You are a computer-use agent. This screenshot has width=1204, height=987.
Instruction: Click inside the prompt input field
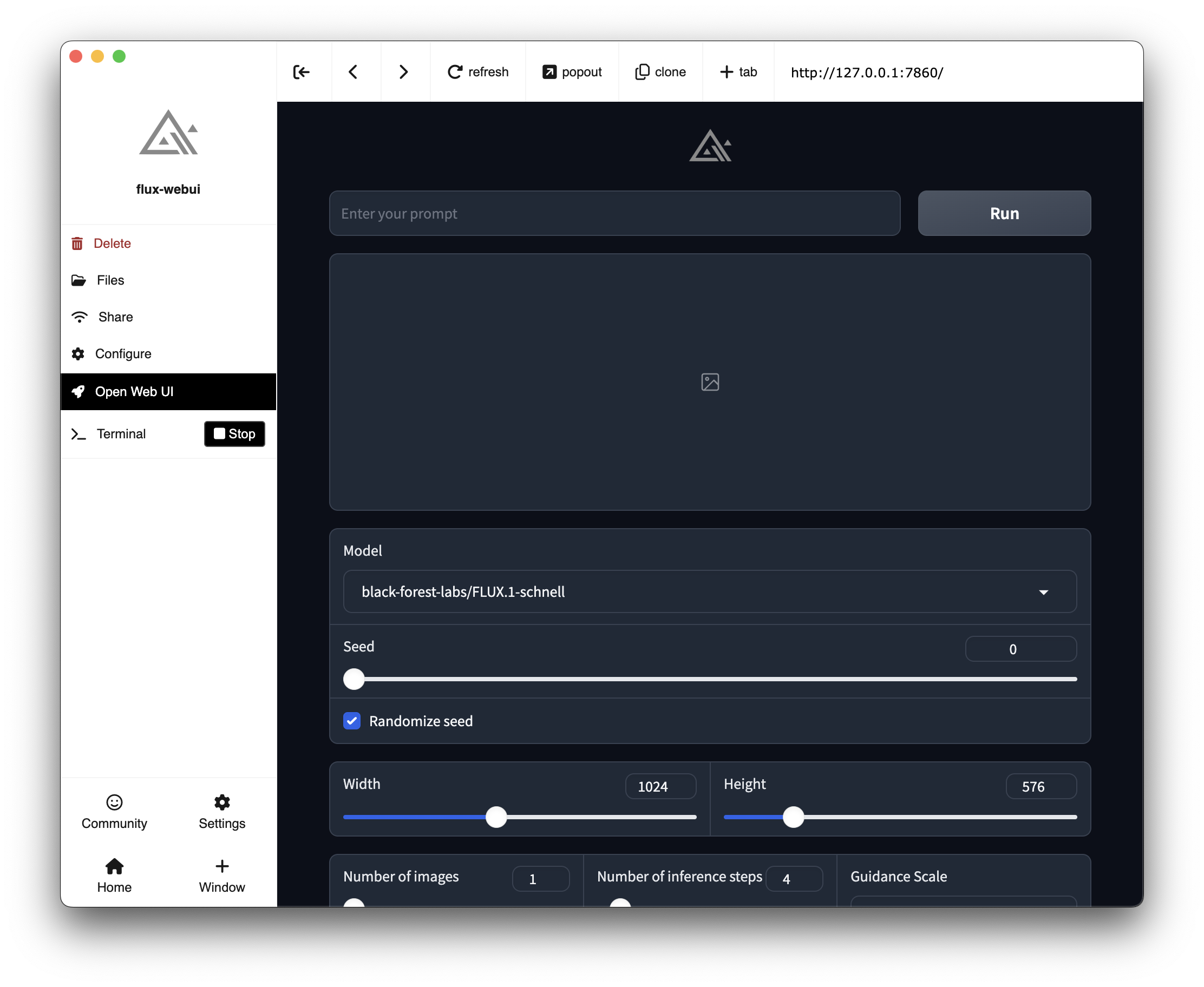tap(614, 213)
